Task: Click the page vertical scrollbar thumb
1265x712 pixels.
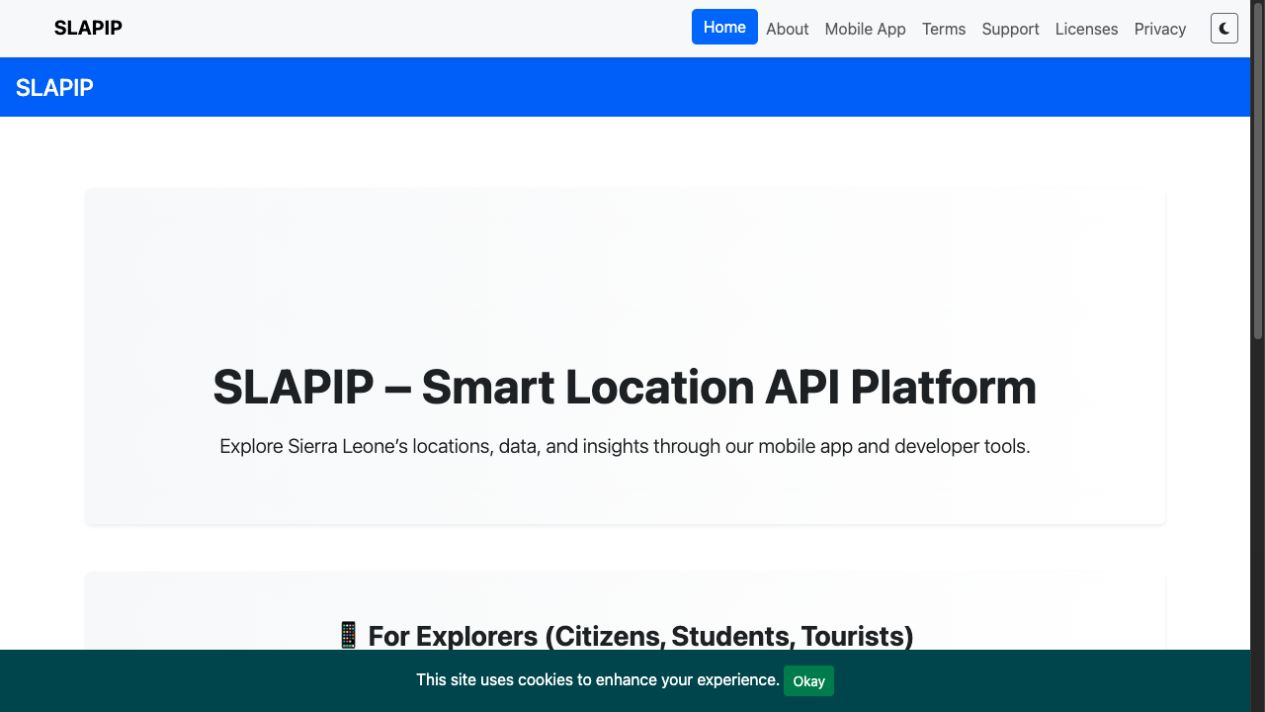Action: tap(1258, 170)
